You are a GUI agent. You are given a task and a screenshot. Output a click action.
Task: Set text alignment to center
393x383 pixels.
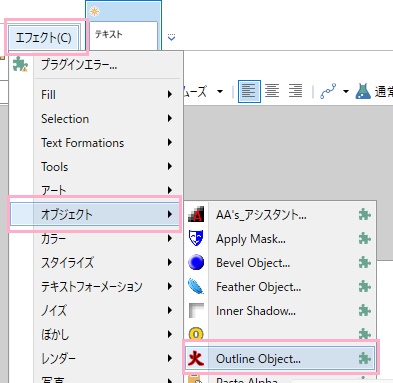(x=272, y=91)
